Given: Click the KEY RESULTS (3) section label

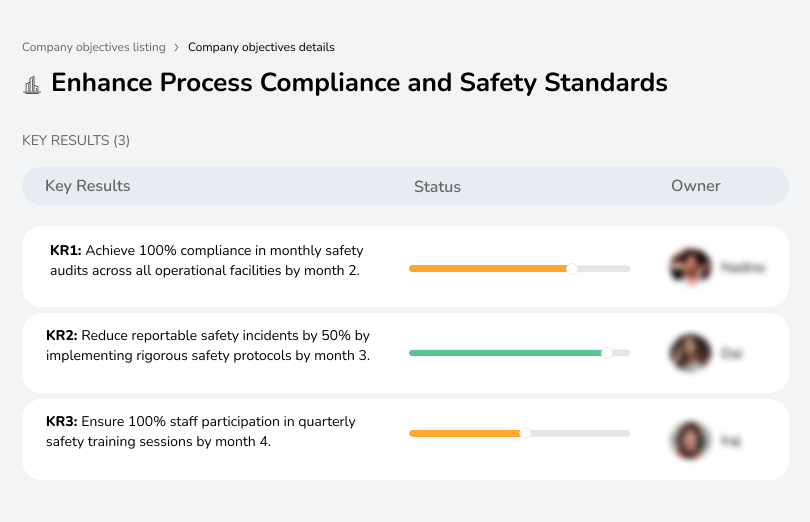Looking at the screenshot, I should pyautogui.click(x=76, y=141).
